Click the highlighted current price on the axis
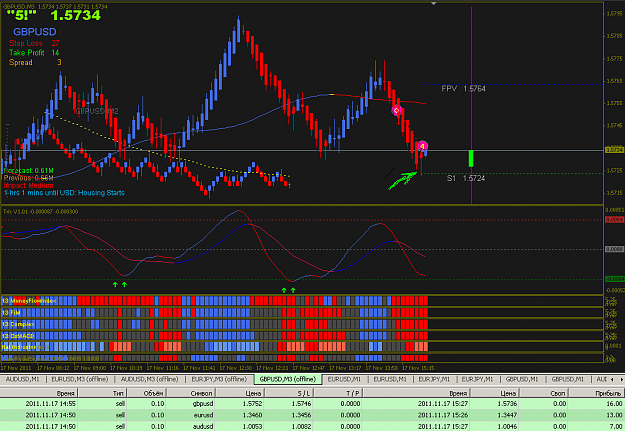The image size is (625, 431). tap(614, 150)
